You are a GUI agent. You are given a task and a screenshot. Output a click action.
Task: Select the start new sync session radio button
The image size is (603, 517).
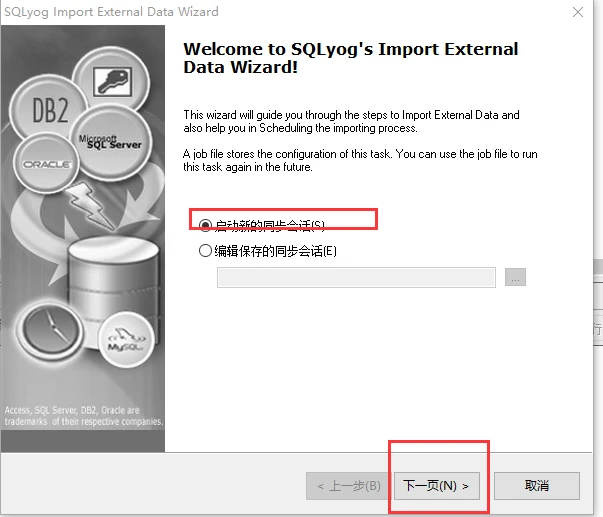coord(205,225)
